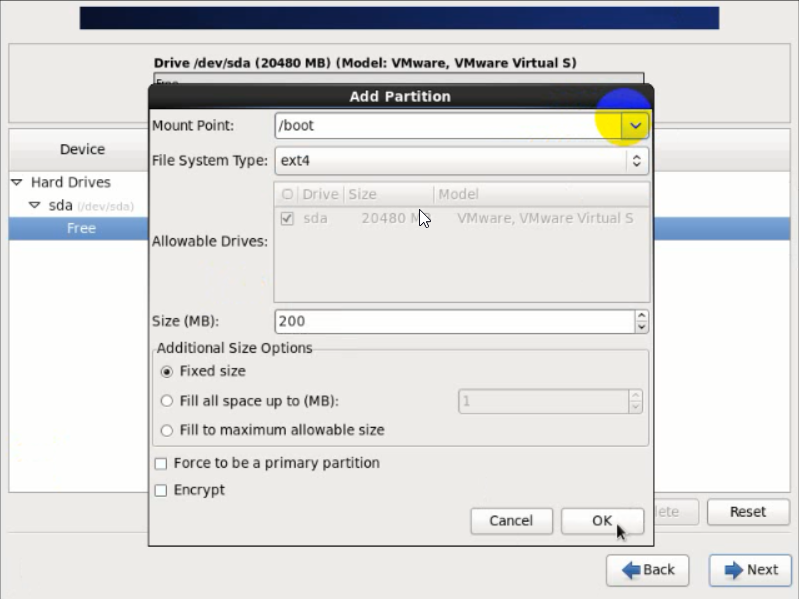Collapse the Hard Drives tree node
799x599 pixels.
(17, 182)
